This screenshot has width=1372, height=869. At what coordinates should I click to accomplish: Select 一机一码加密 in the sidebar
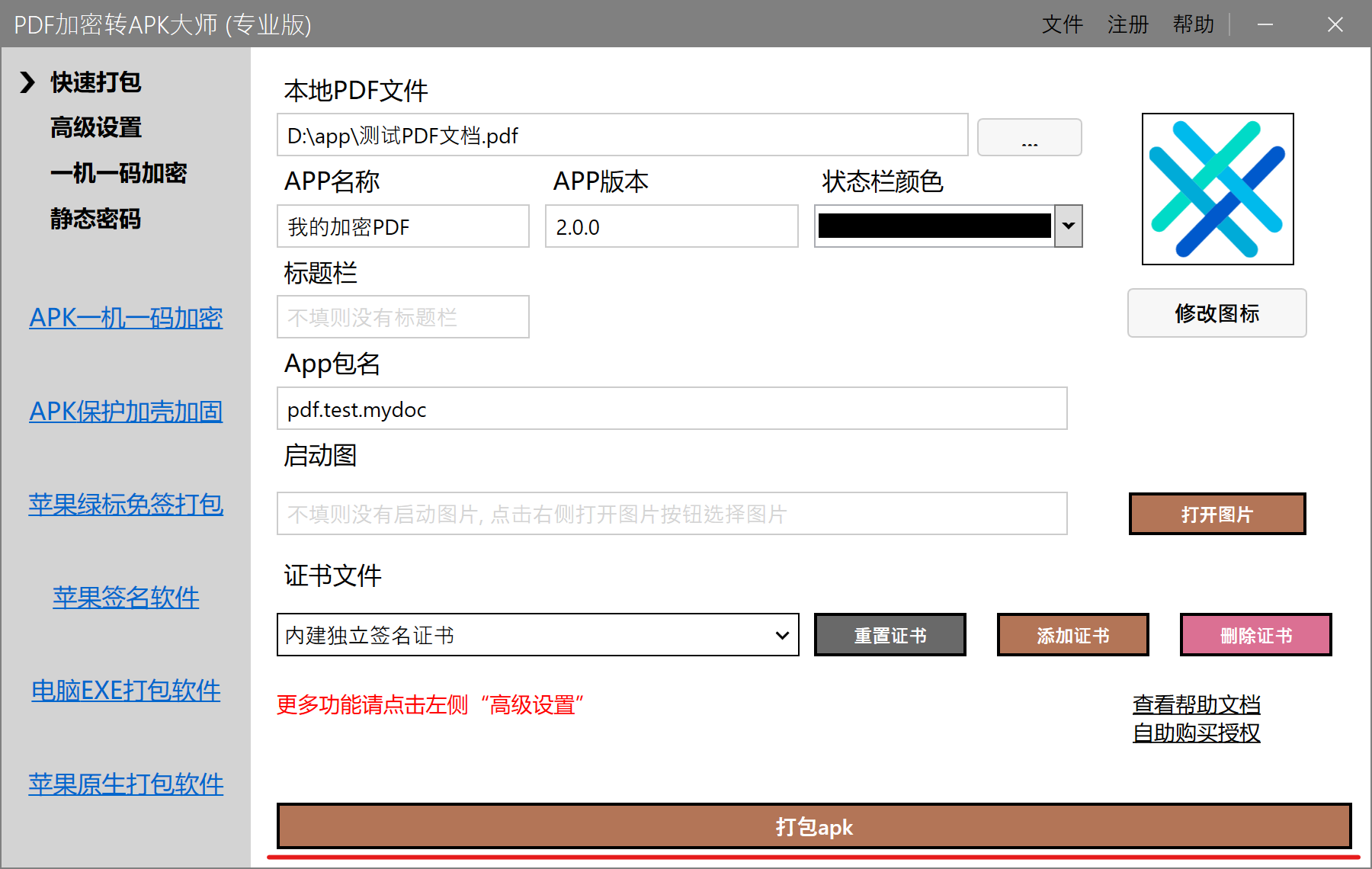pos(120,174)
